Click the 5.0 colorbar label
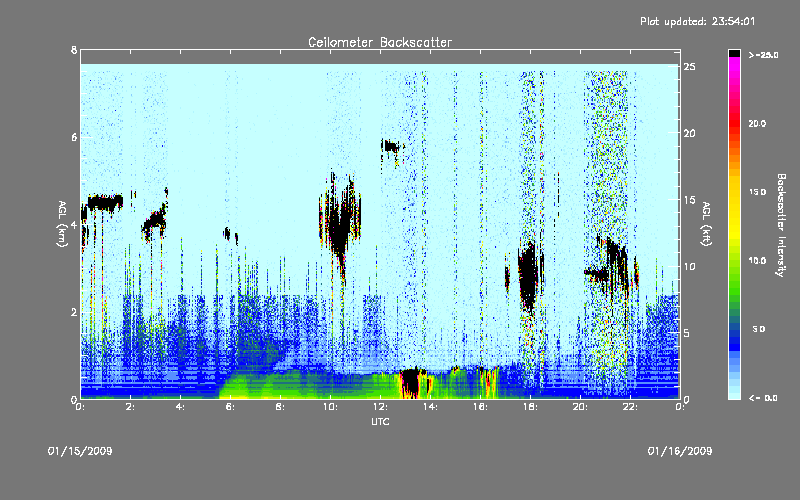 (759, 329)
